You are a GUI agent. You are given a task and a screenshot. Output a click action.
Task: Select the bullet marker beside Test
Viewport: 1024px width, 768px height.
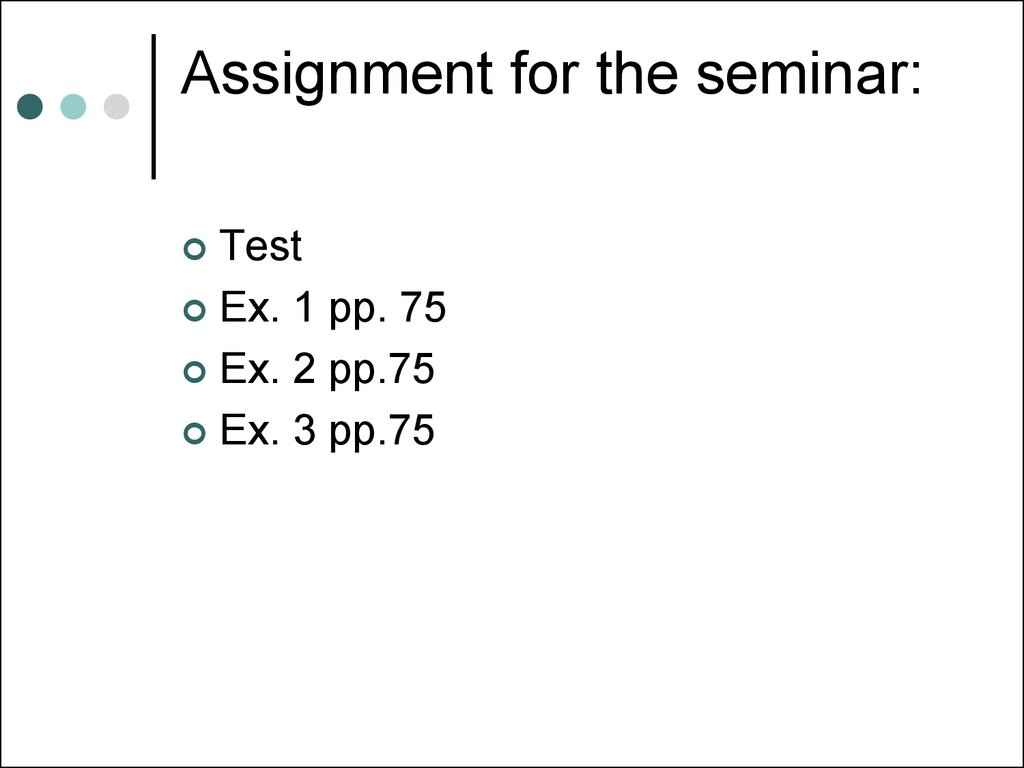194,250
